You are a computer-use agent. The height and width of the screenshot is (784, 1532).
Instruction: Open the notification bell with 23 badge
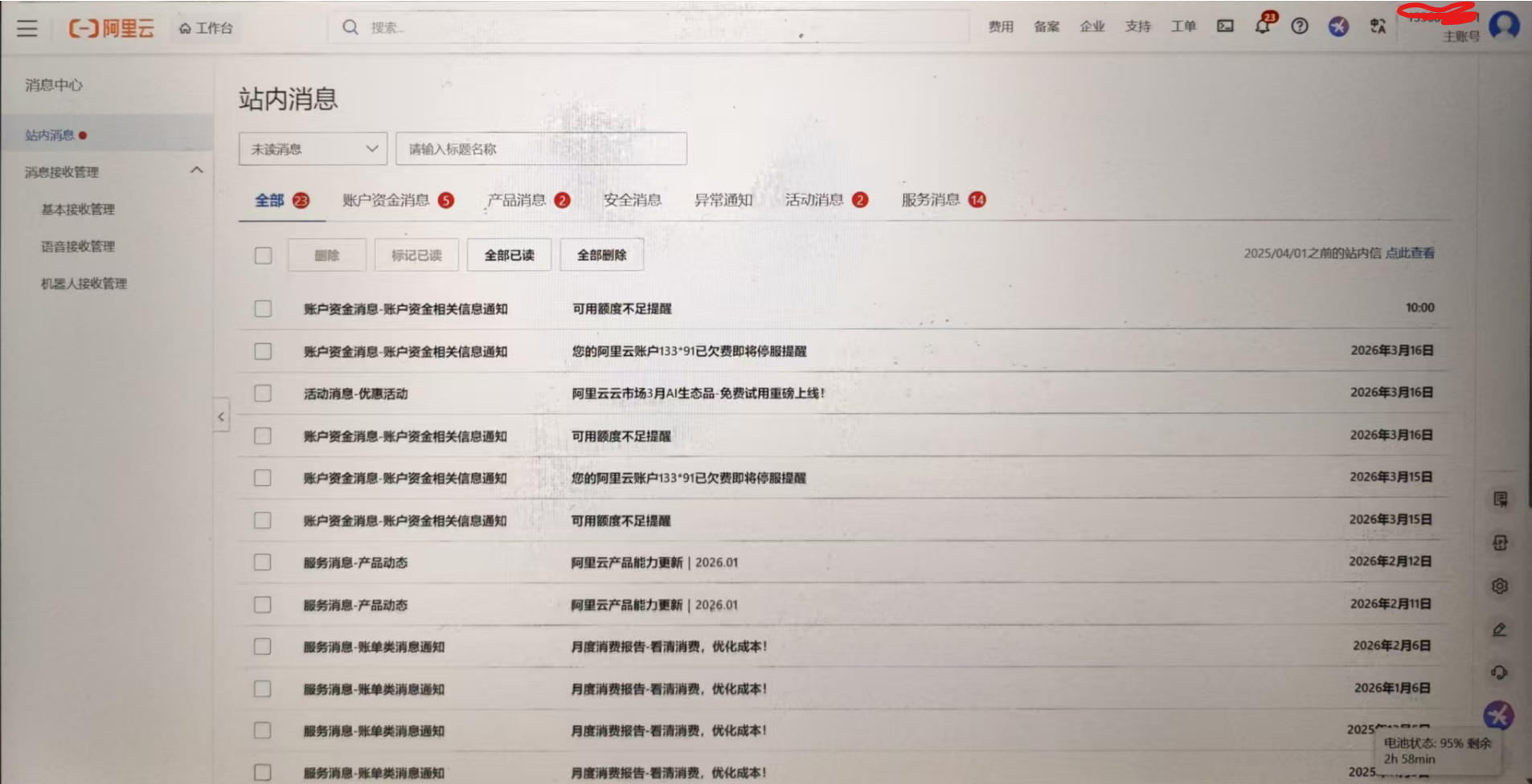(x=1264, y=25)
